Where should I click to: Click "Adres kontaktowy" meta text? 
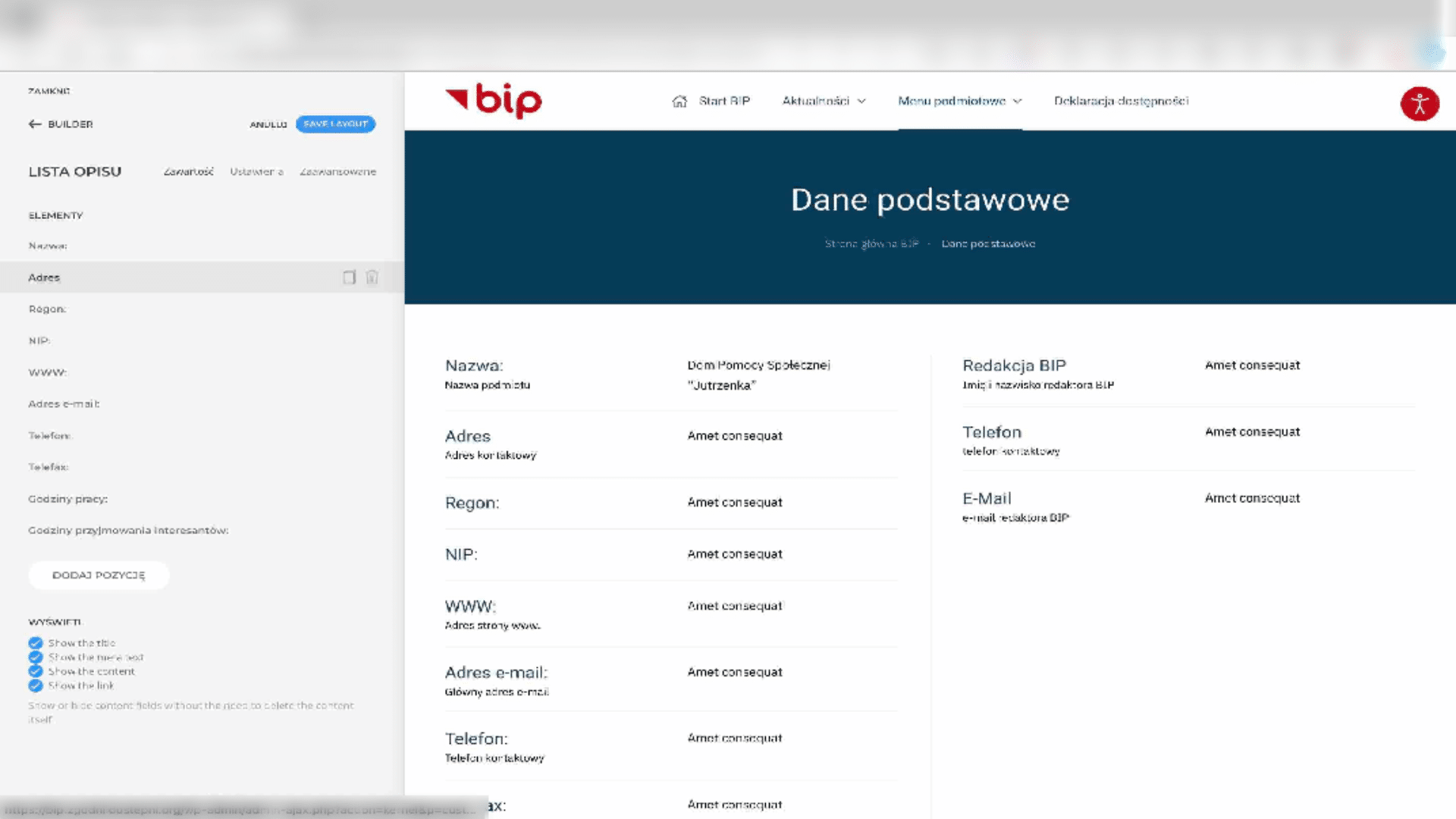coord(490,456)
